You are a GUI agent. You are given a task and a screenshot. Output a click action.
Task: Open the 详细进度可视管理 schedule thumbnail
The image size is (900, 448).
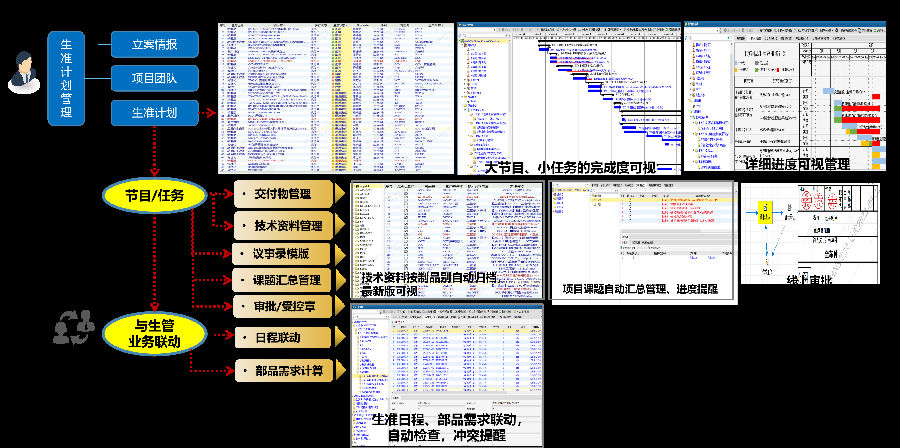click(784, 95)
